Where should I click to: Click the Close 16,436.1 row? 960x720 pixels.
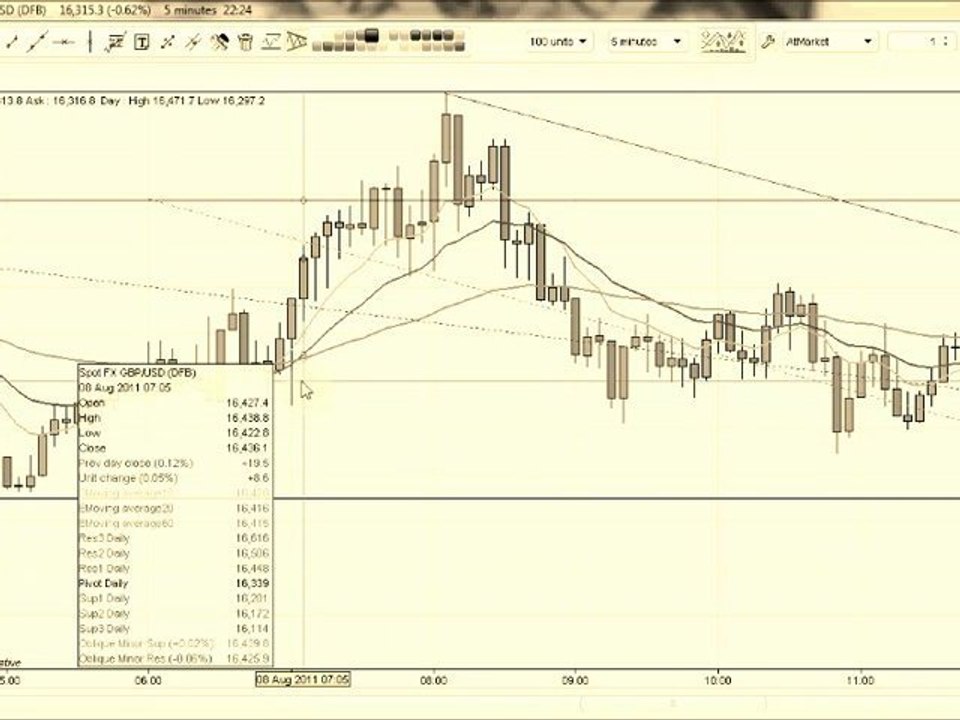pos(174,448)
